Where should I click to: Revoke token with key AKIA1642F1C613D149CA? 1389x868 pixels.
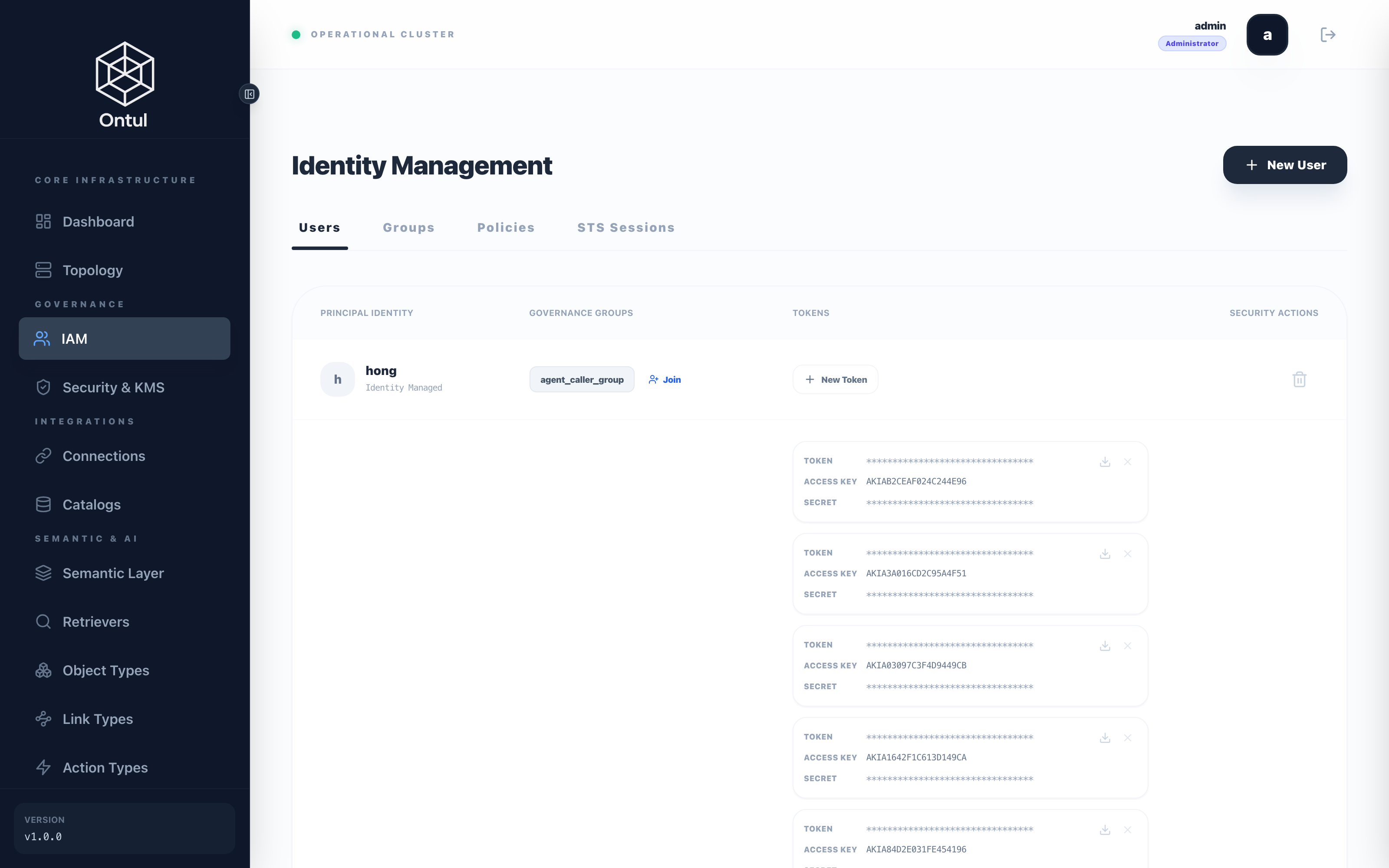pyautogui.click(x=1127, y=738)
